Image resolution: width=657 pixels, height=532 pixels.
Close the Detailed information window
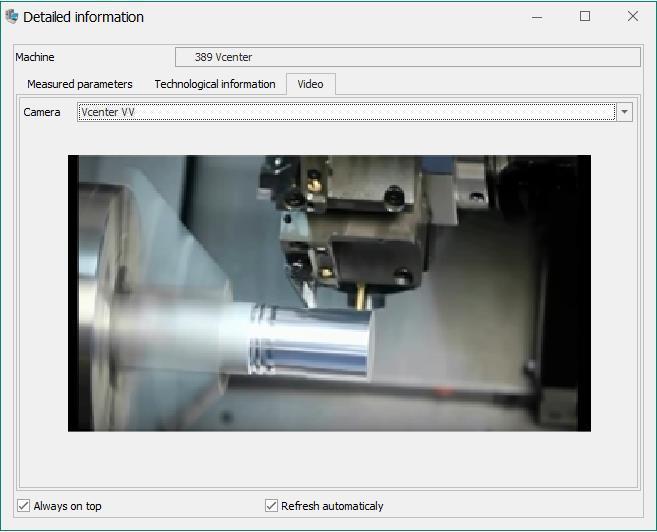(633, 16)
